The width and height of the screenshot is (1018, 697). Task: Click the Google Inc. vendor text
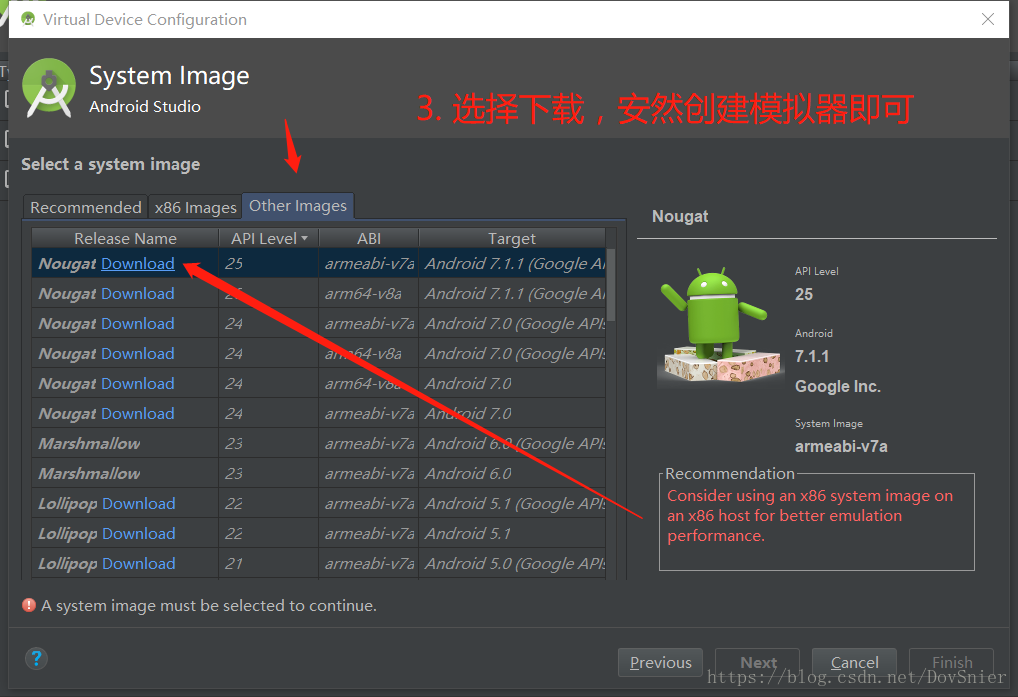coord(838,387)
